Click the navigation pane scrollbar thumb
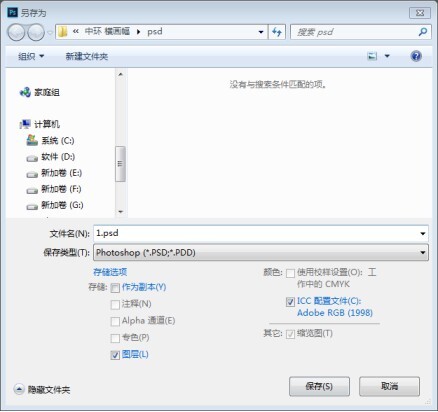 (x=120, y=164)
